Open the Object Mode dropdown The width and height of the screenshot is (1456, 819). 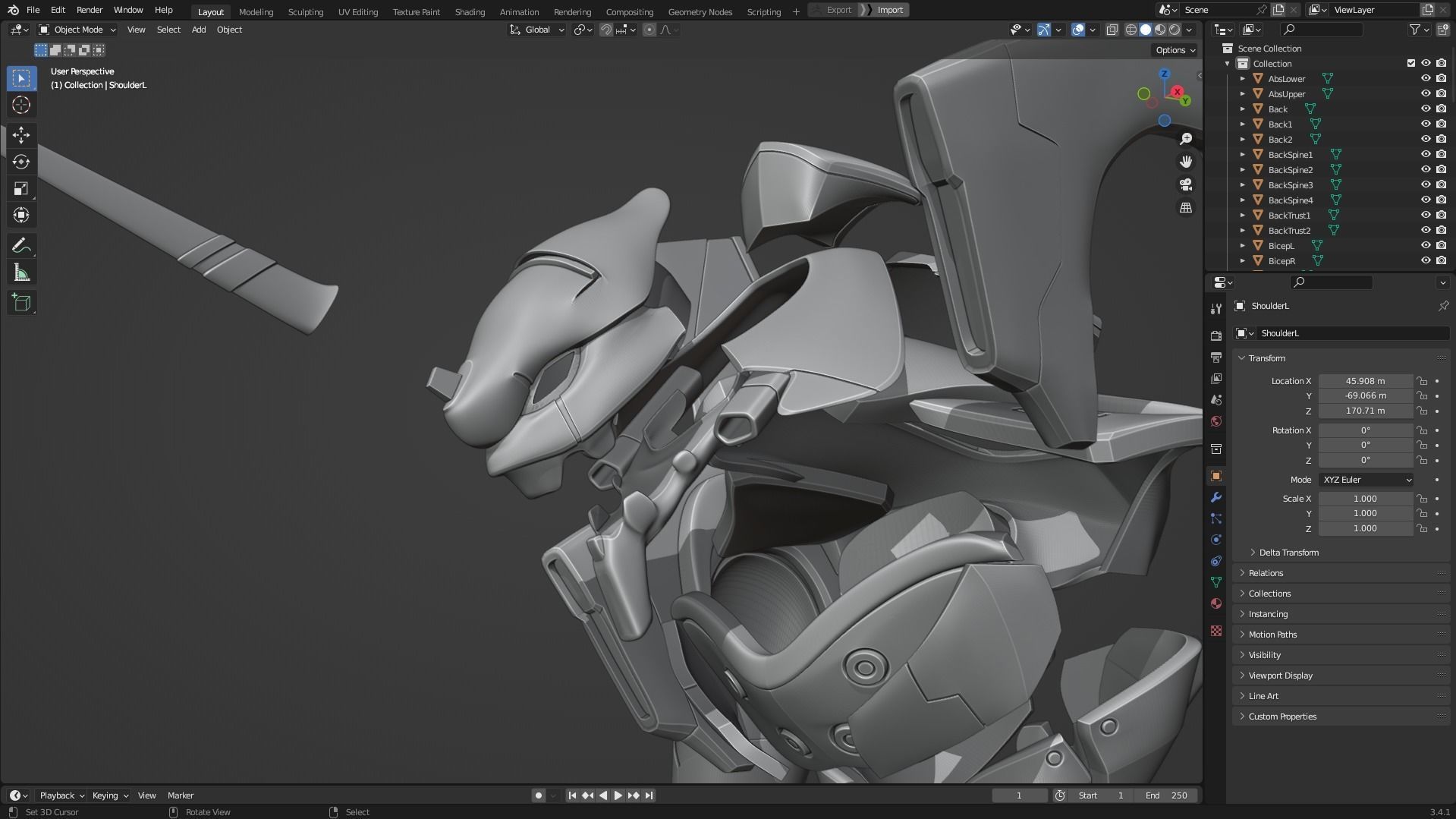[x=77, y=30]
